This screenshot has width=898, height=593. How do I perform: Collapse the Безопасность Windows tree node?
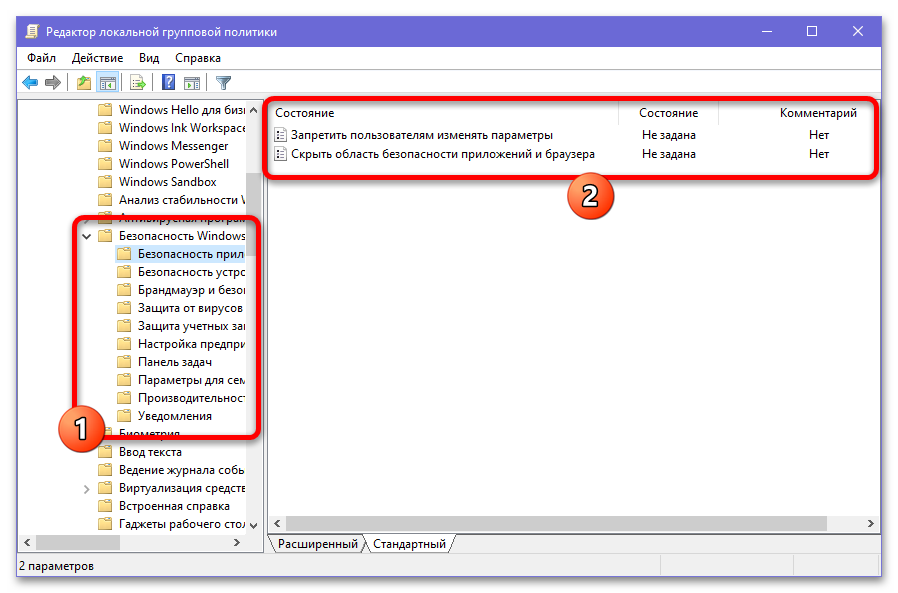coord(86,236)
